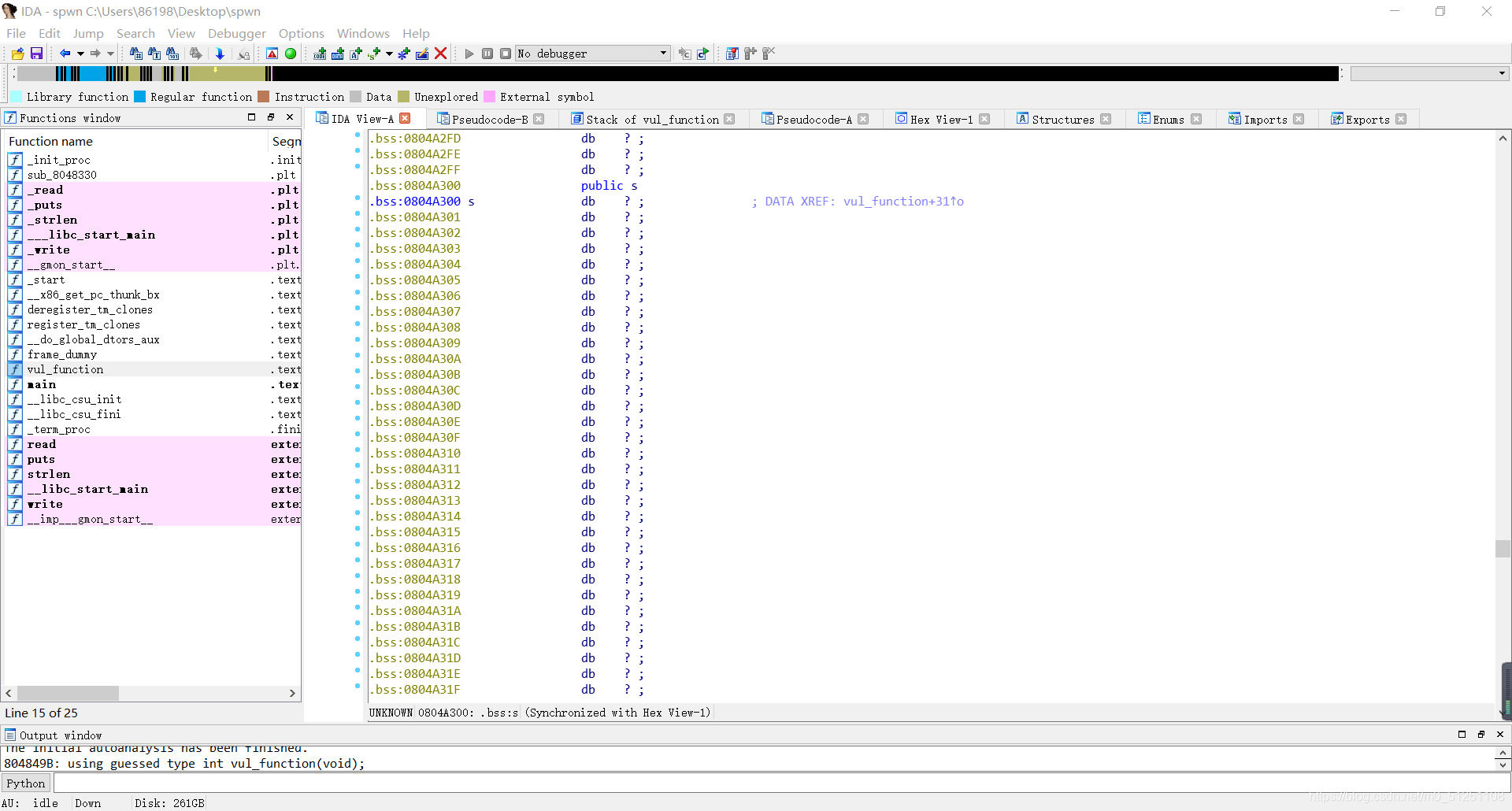Close the IDA View-A tab
Image resolution: width=1512 pixels, height=811 pixels.
point(405,118)
